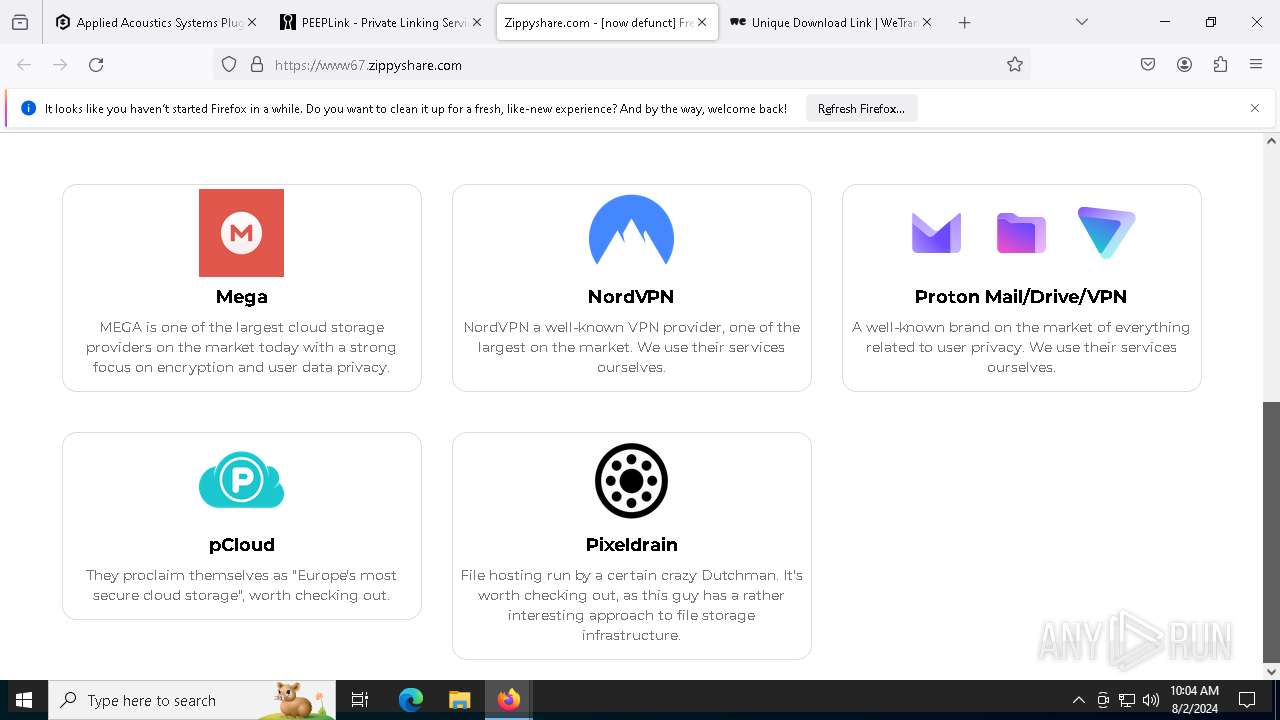Screen dimensions: 1280x720
Task: Open the Windows Start menu
Action: click(x=24, y=700)
